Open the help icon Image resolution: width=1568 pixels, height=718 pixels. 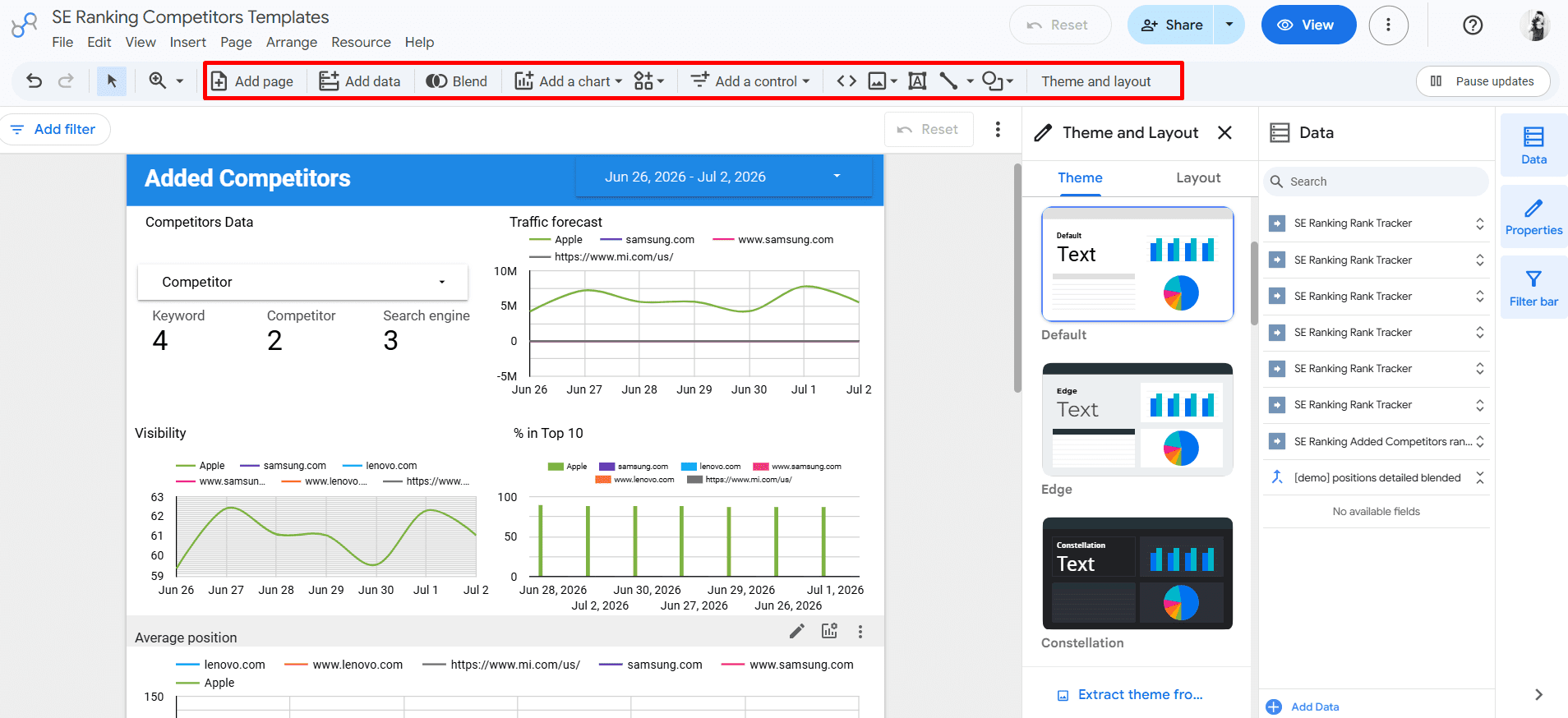[1473, 25]
